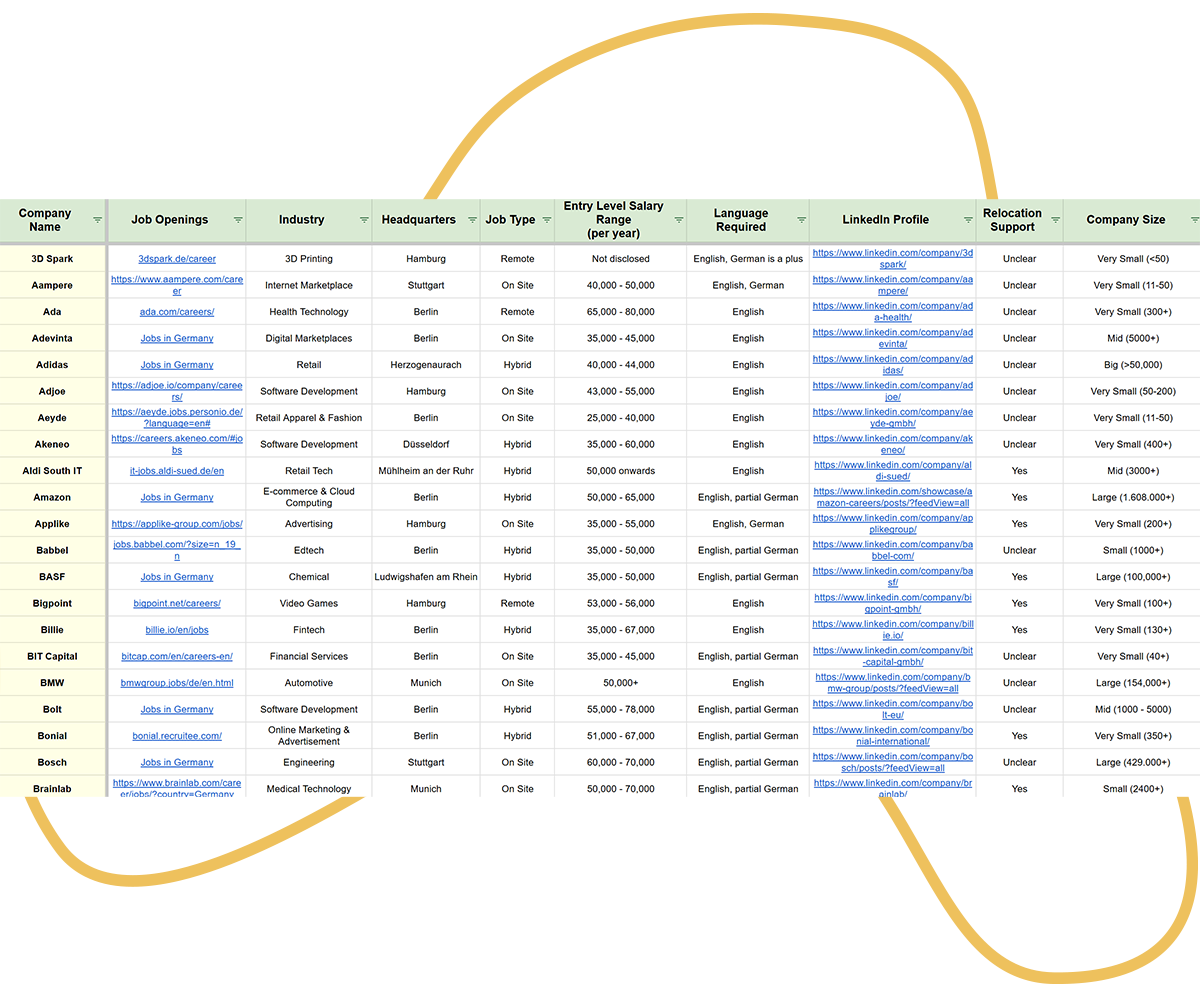Select the Mid (1000 - 5000) size cell
Image resolution: width=1200 pixels, height=996 pixels.
(x=1133, y=709)
